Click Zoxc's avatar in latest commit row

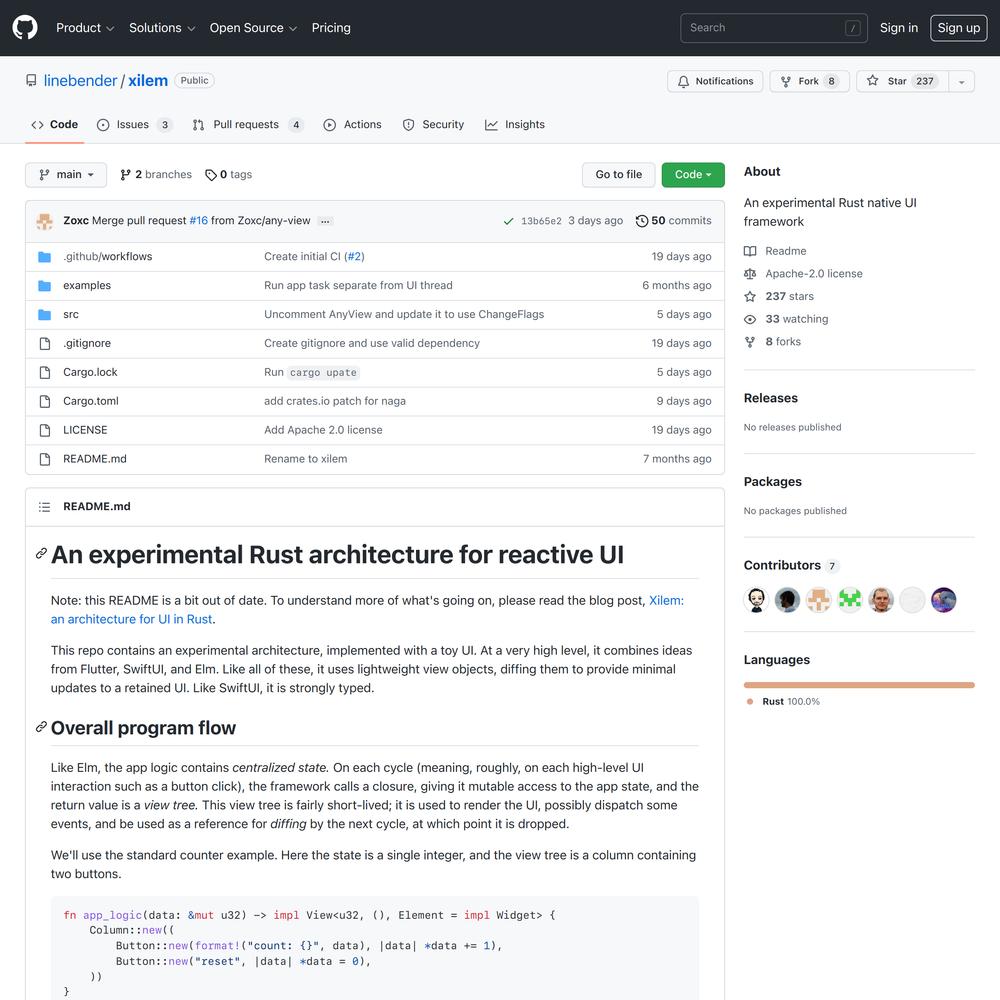45,221
